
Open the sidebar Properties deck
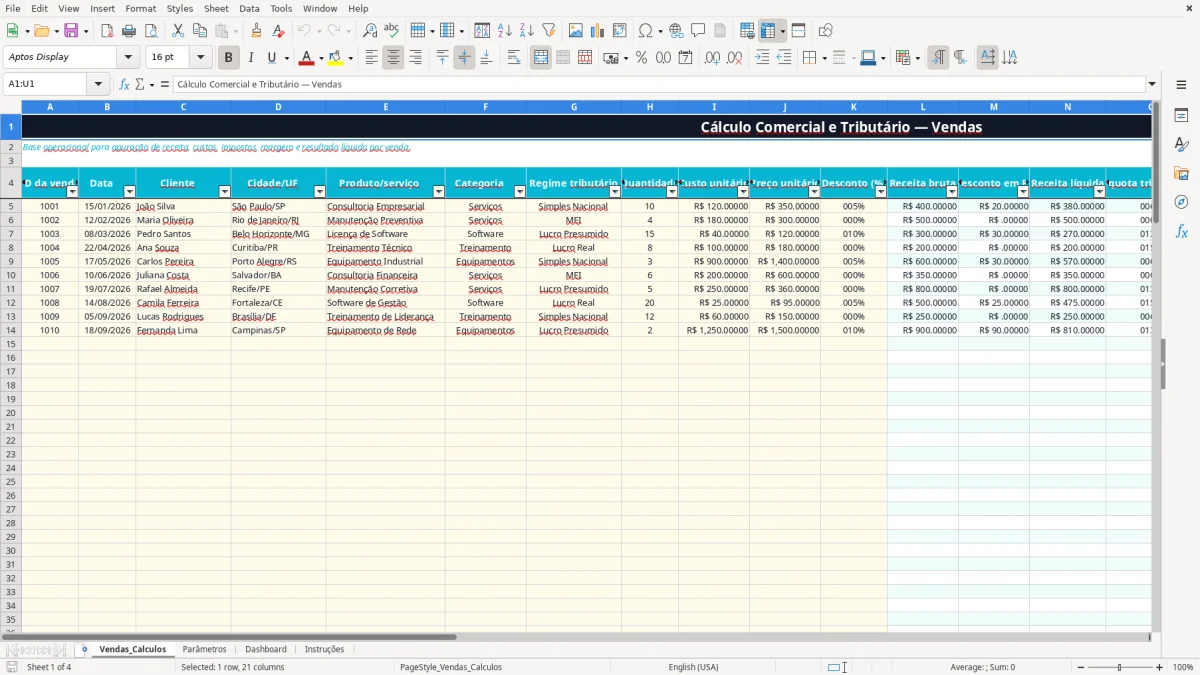[1181, 116]
